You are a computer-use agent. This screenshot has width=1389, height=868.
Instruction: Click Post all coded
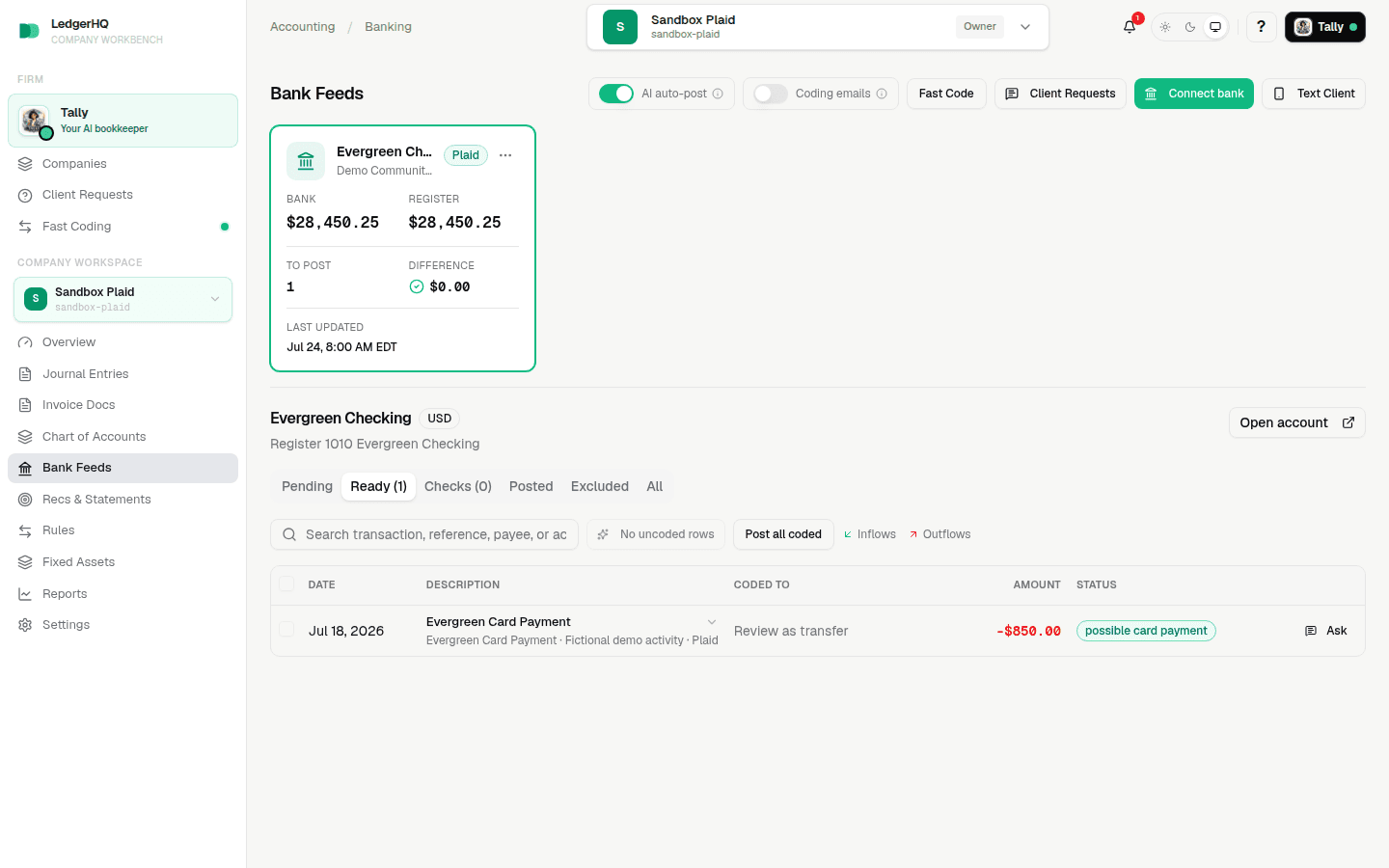(x=783, y=534)
